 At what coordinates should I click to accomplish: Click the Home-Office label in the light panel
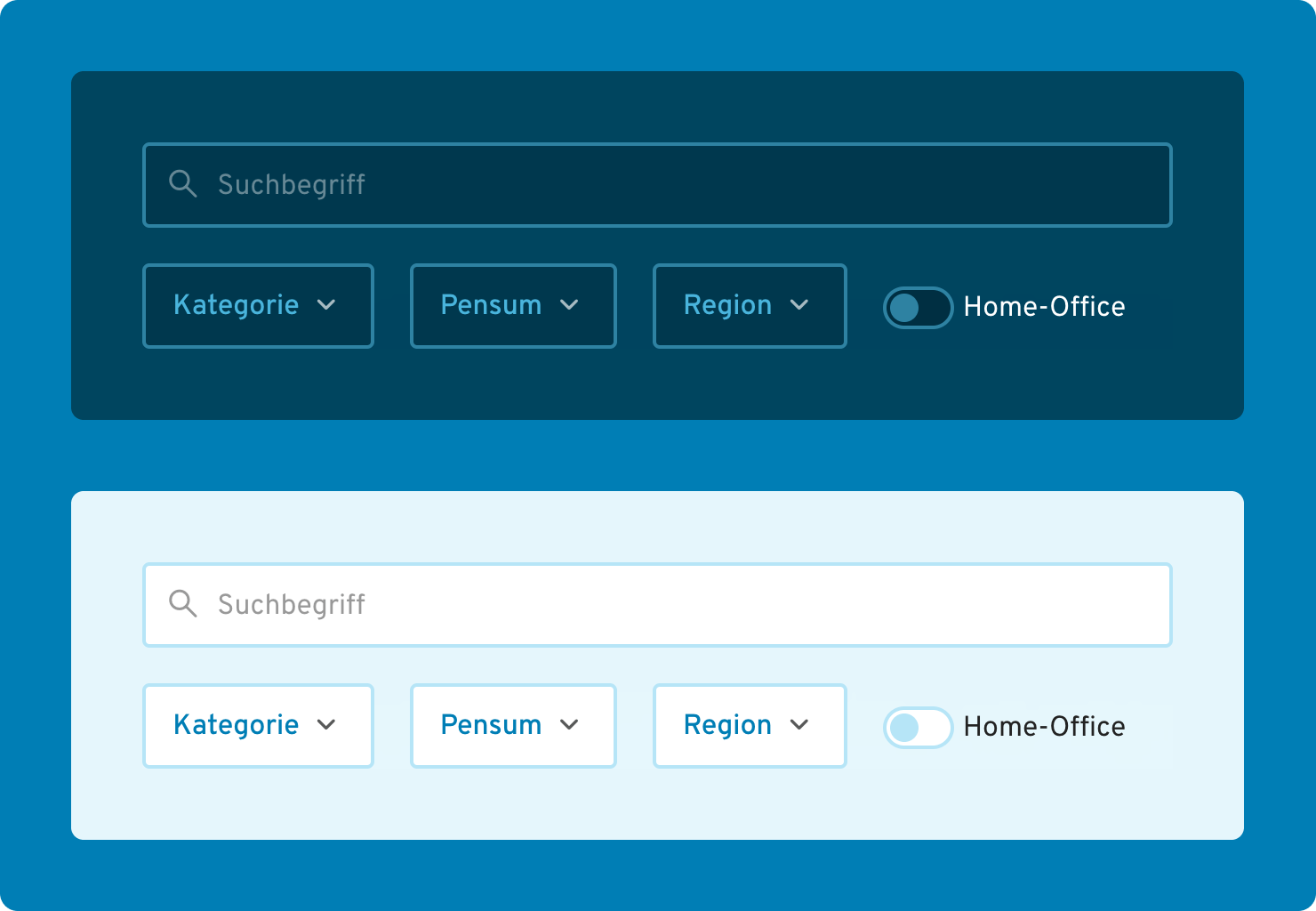click(1044, 726)
